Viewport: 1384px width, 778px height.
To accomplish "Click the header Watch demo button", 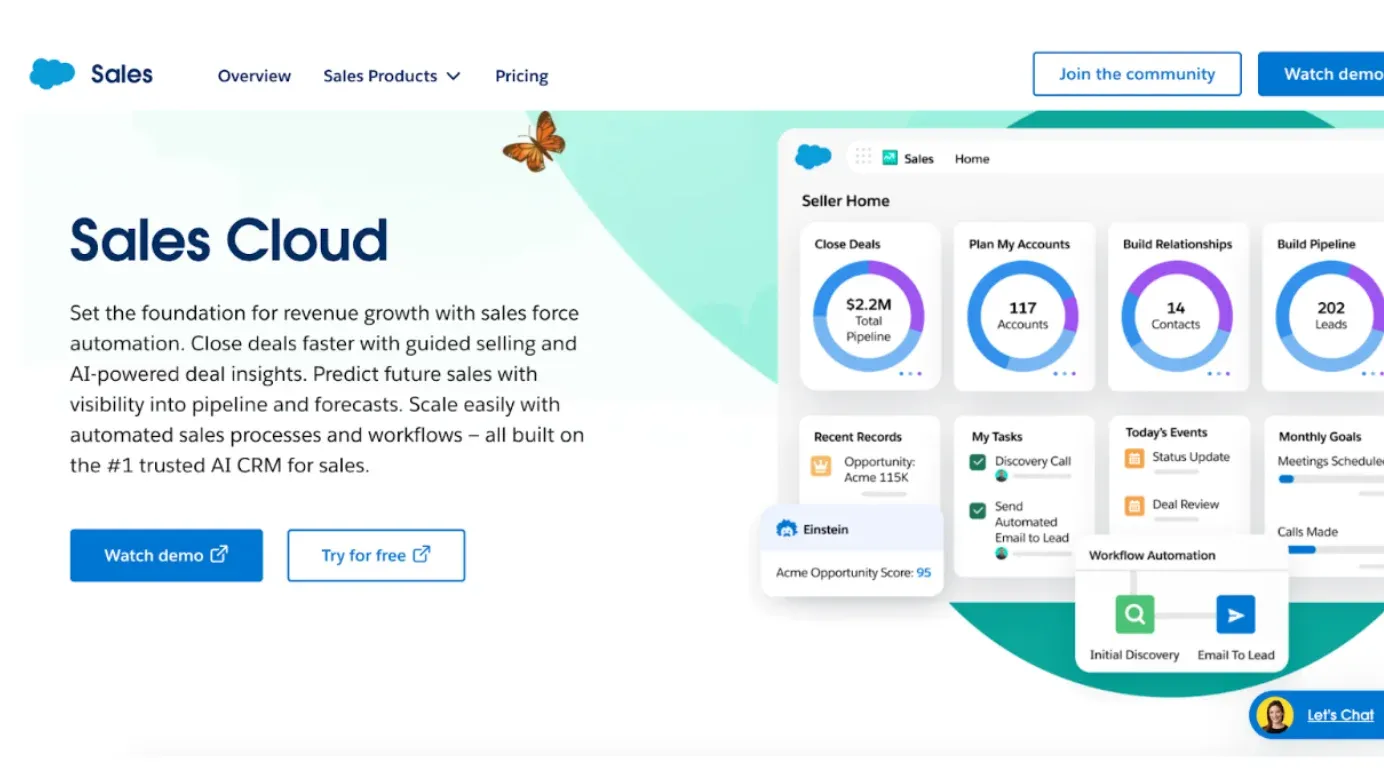I will point(1322,74).
